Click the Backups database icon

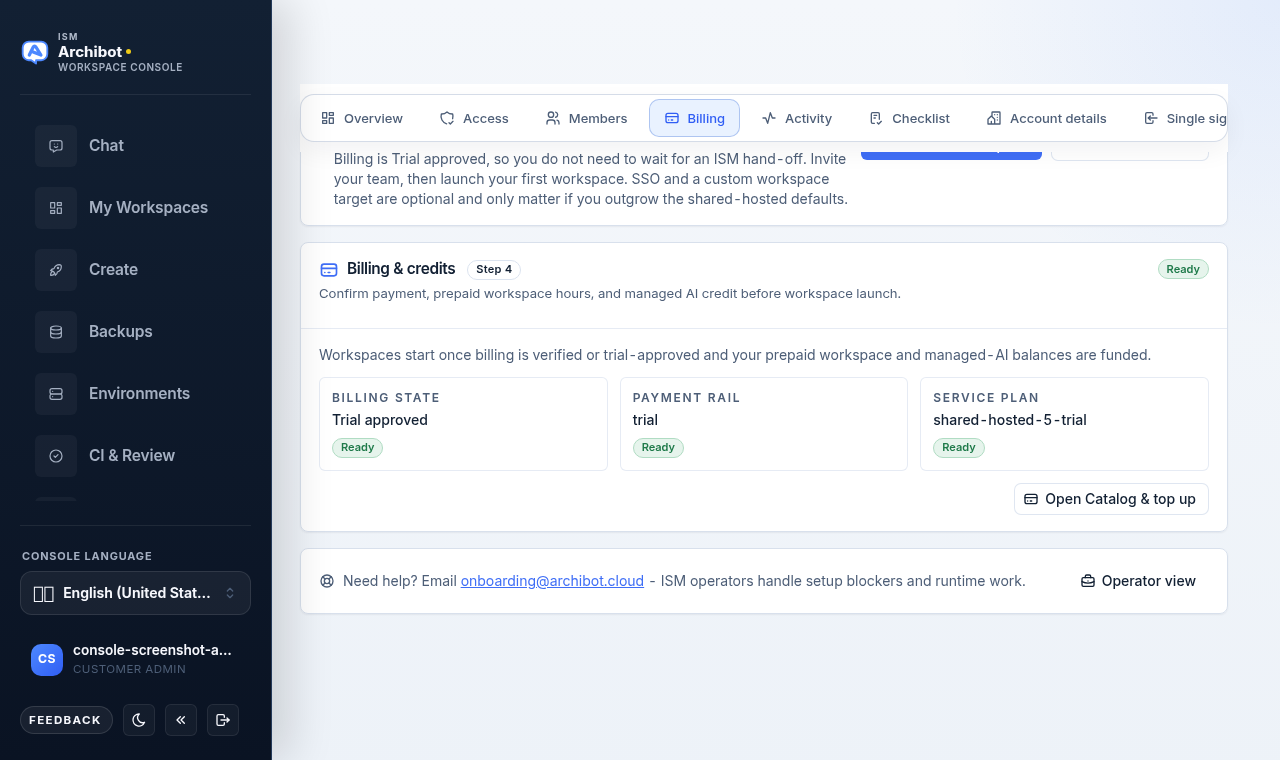coord(56,331)
